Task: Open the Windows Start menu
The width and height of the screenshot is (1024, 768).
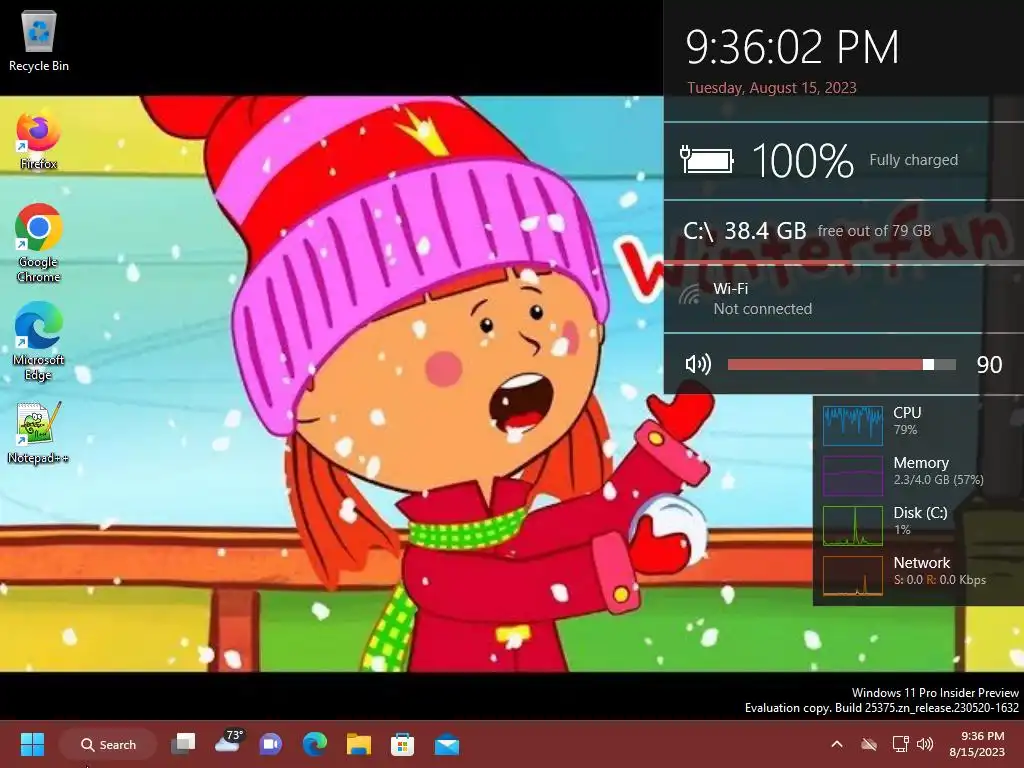Action: tap(32, 744)
